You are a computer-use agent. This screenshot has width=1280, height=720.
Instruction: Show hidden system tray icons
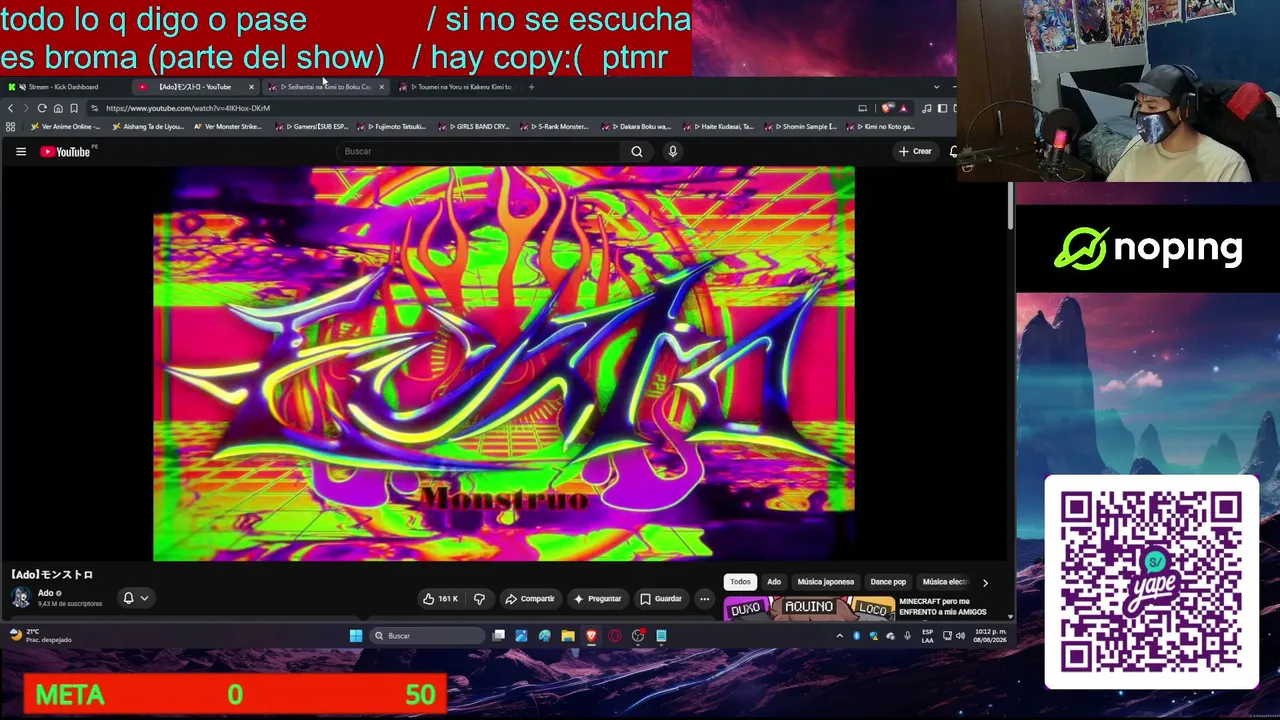[x=839, y=636]
